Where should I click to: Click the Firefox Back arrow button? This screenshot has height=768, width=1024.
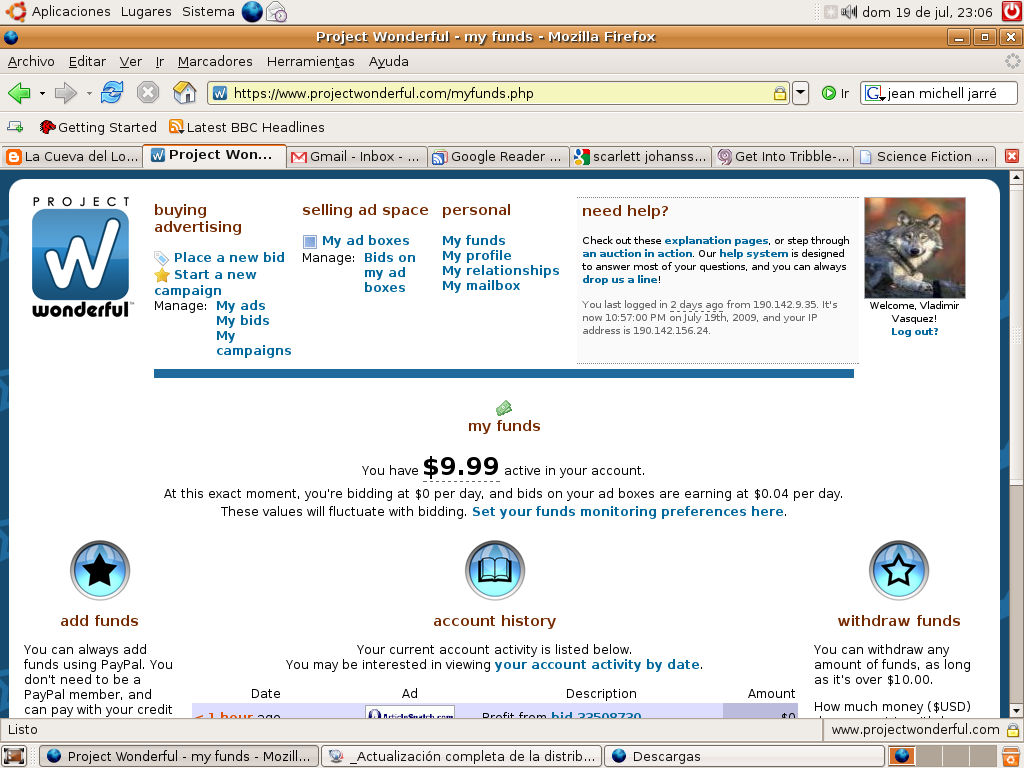[20, 93]
